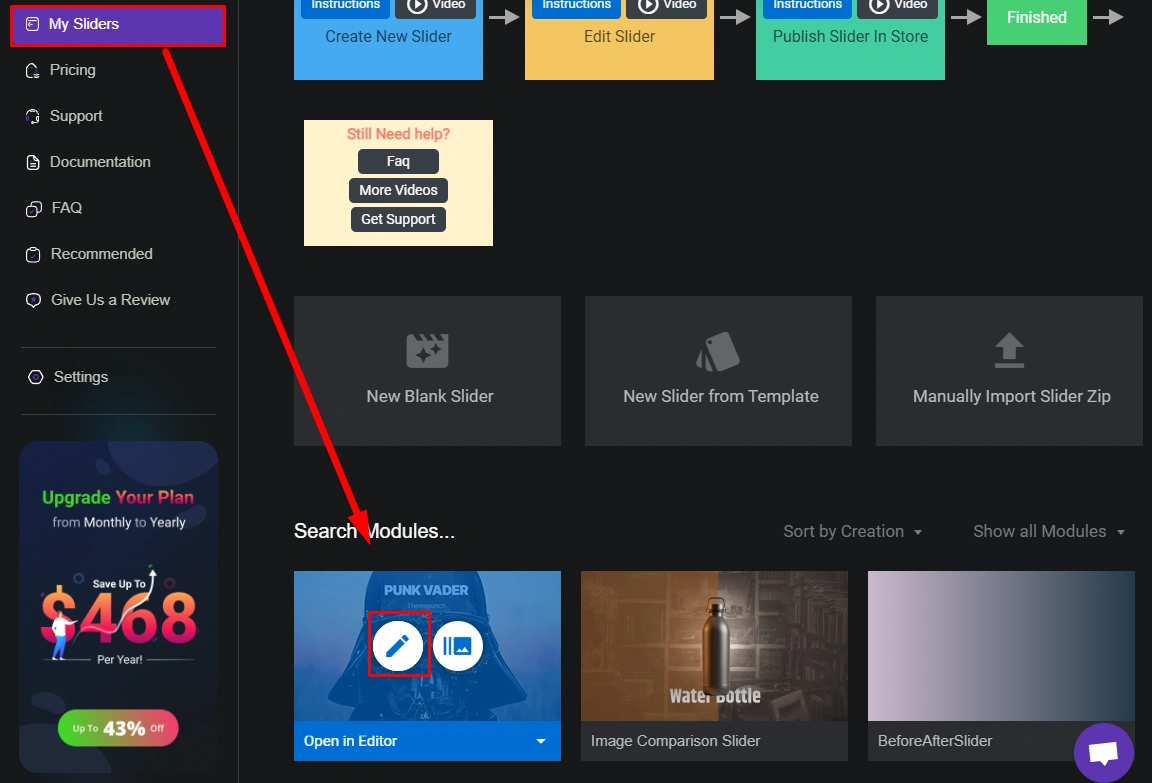Viewport: 1152px width, 783px height.
Task: Select the BeforeAfterSlider thumbnail
Action: click(1001, 646)
